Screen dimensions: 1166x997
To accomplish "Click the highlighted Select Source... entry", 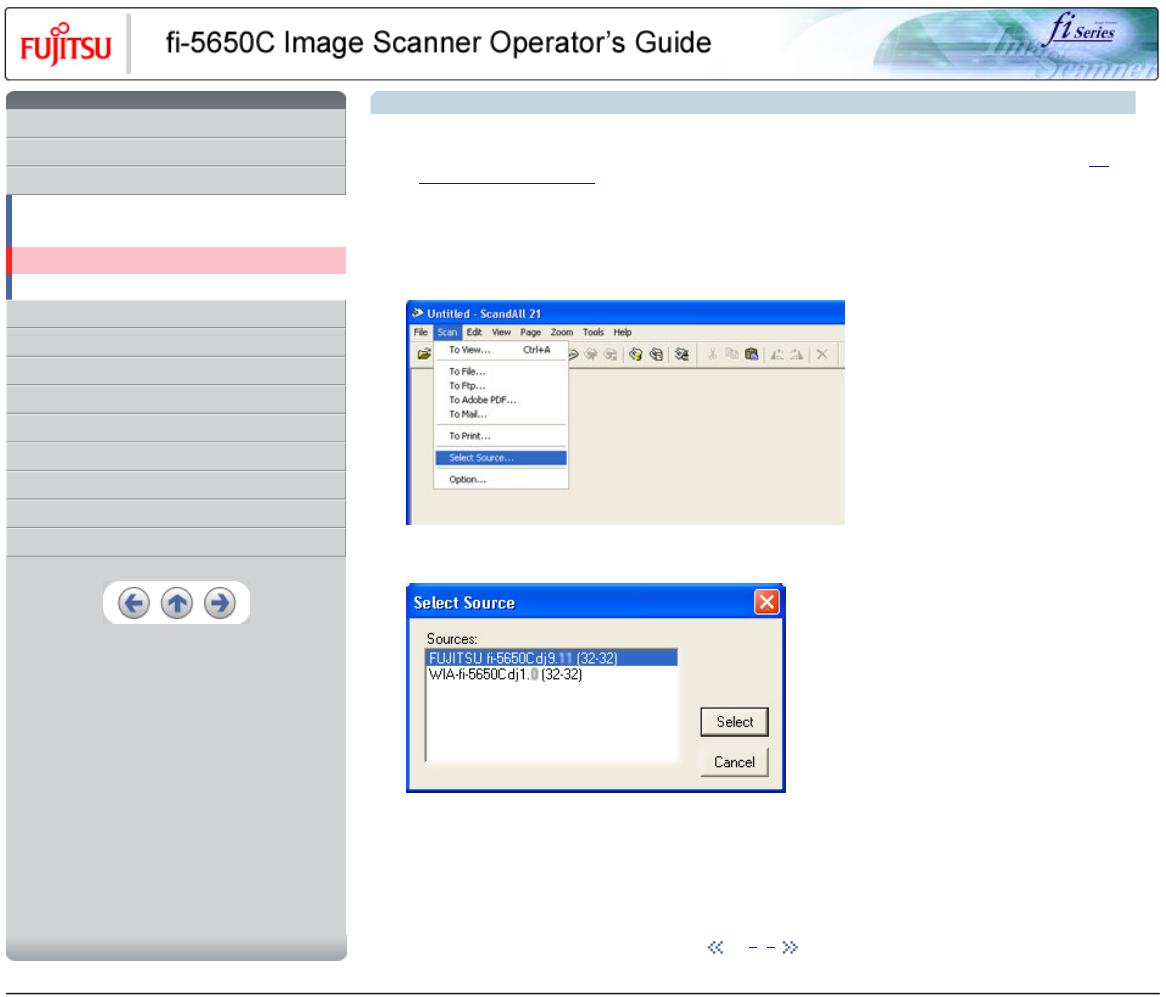I will (x=500, y=458).
